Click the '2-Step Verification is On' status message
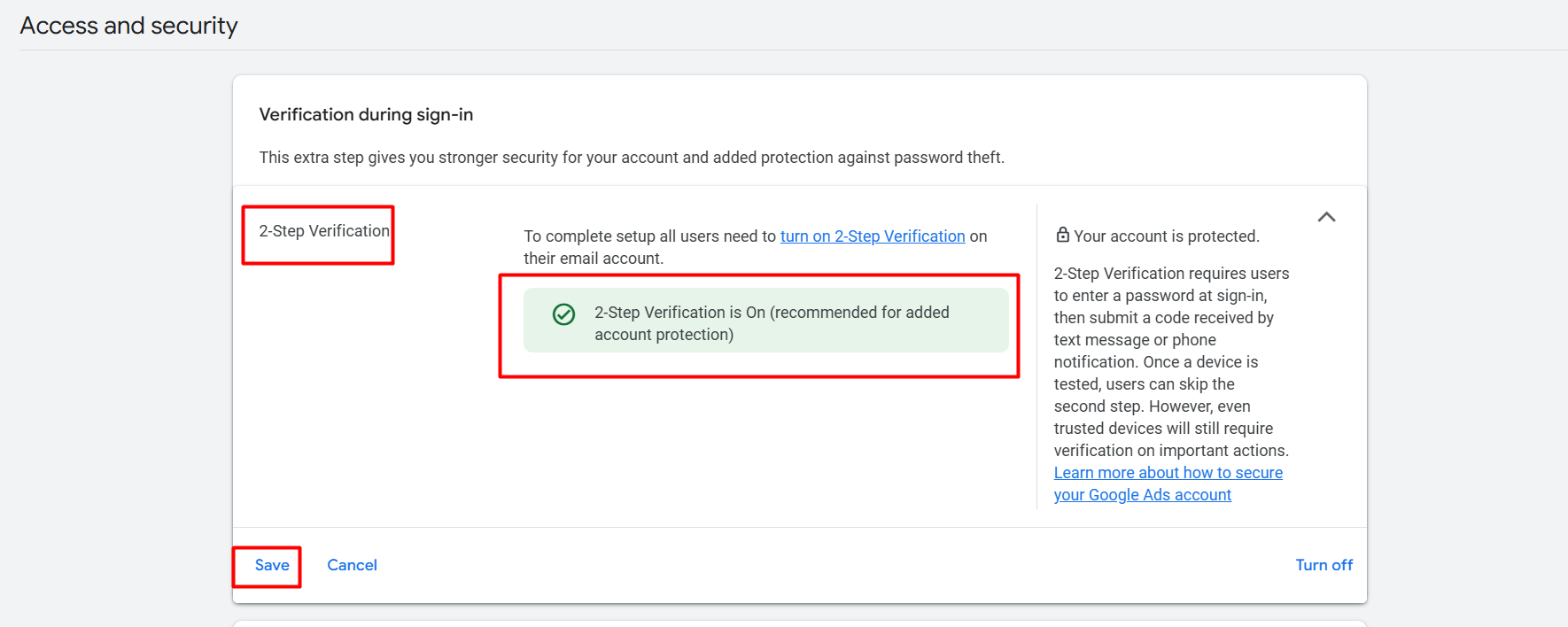The image size is (1568, 627). [771, 323]
